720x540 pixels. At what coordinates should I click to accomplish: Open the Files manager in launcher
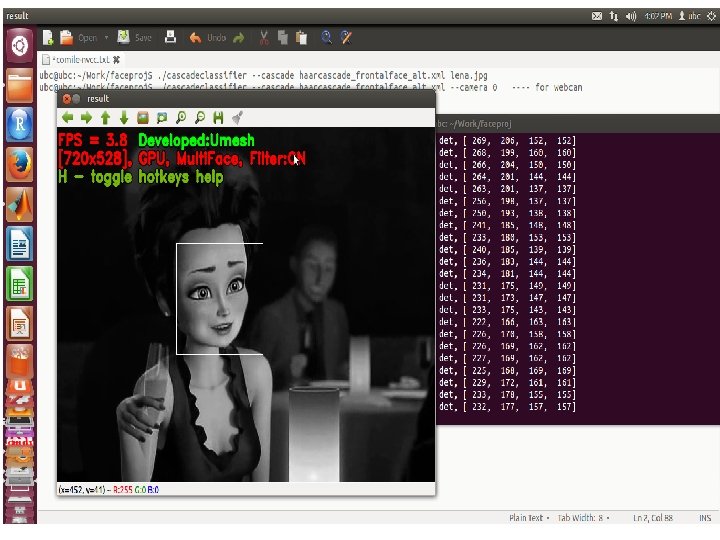point(20,85)
